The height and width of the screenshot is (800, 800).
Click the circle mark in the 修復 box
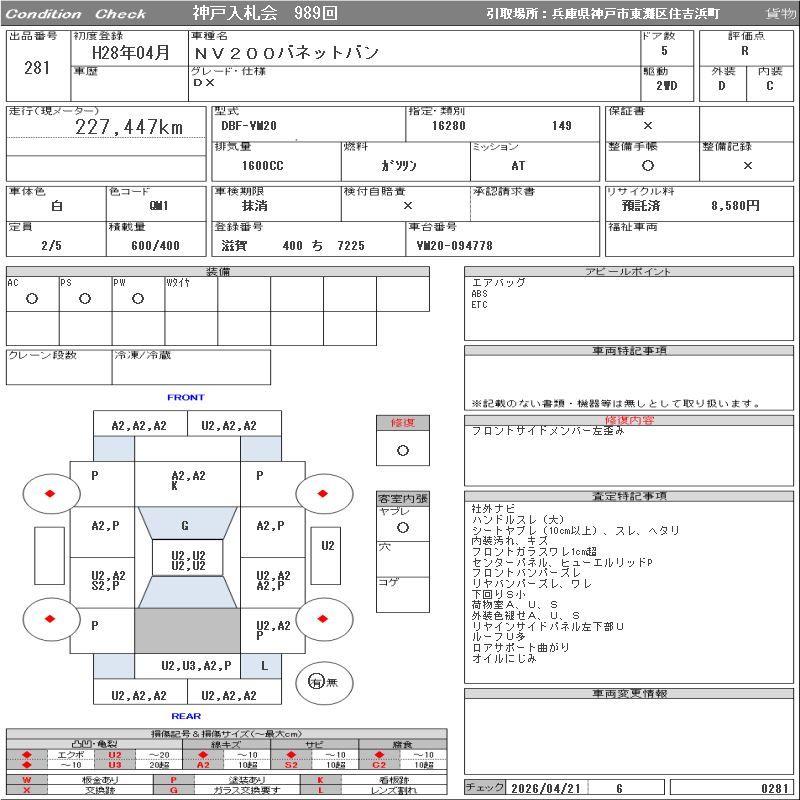(x=403, y=451)
